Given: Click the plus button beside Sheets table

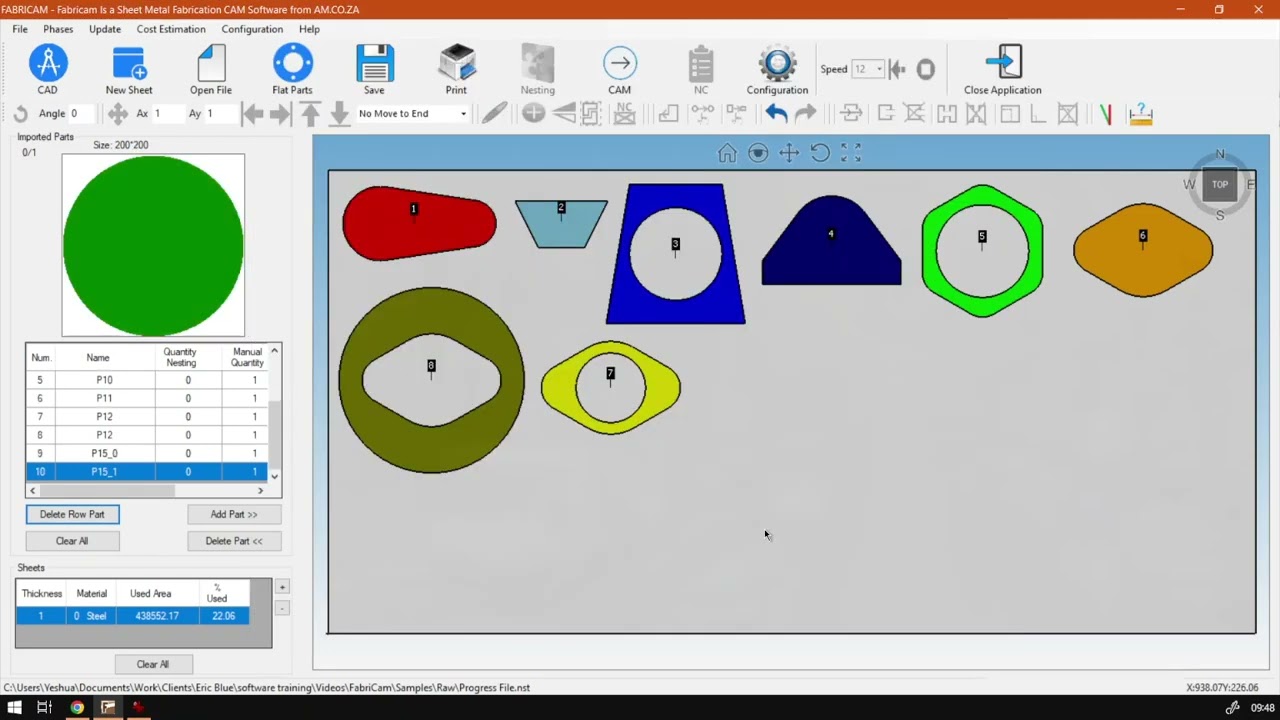Looking at the screenshot, I should [x=282, y=587].
